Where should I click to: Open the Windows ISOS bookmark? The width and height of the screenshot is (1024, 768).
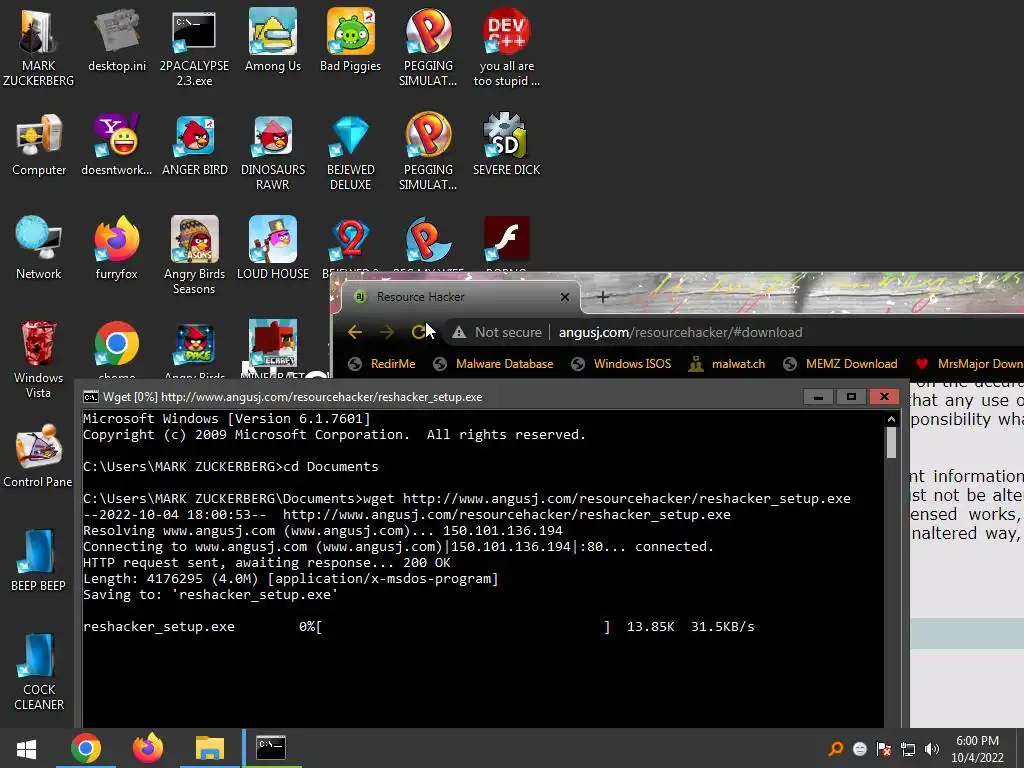(x=620, y=364)
